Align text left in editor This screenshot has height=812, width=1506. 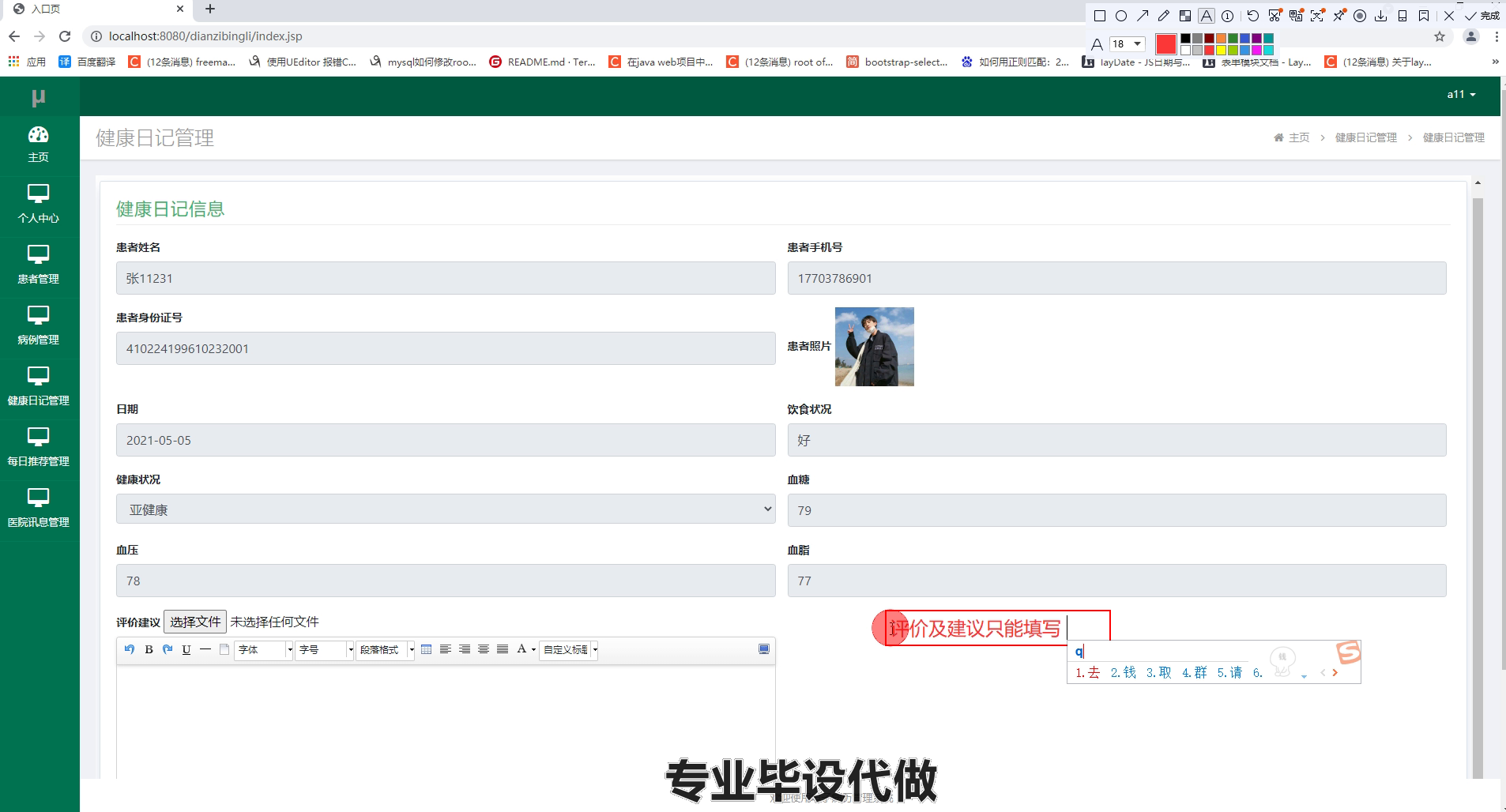446,649
